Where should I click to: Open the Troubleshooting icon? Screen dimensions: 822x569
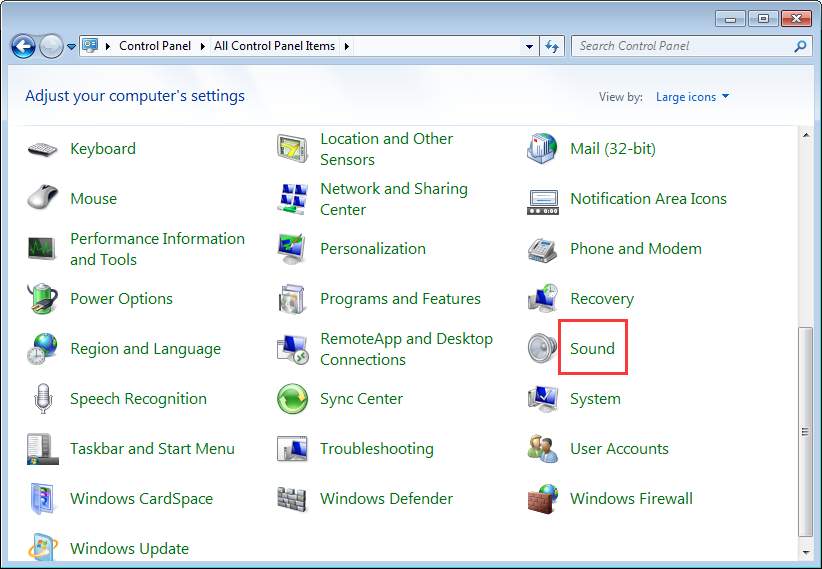tap(292, 449)
